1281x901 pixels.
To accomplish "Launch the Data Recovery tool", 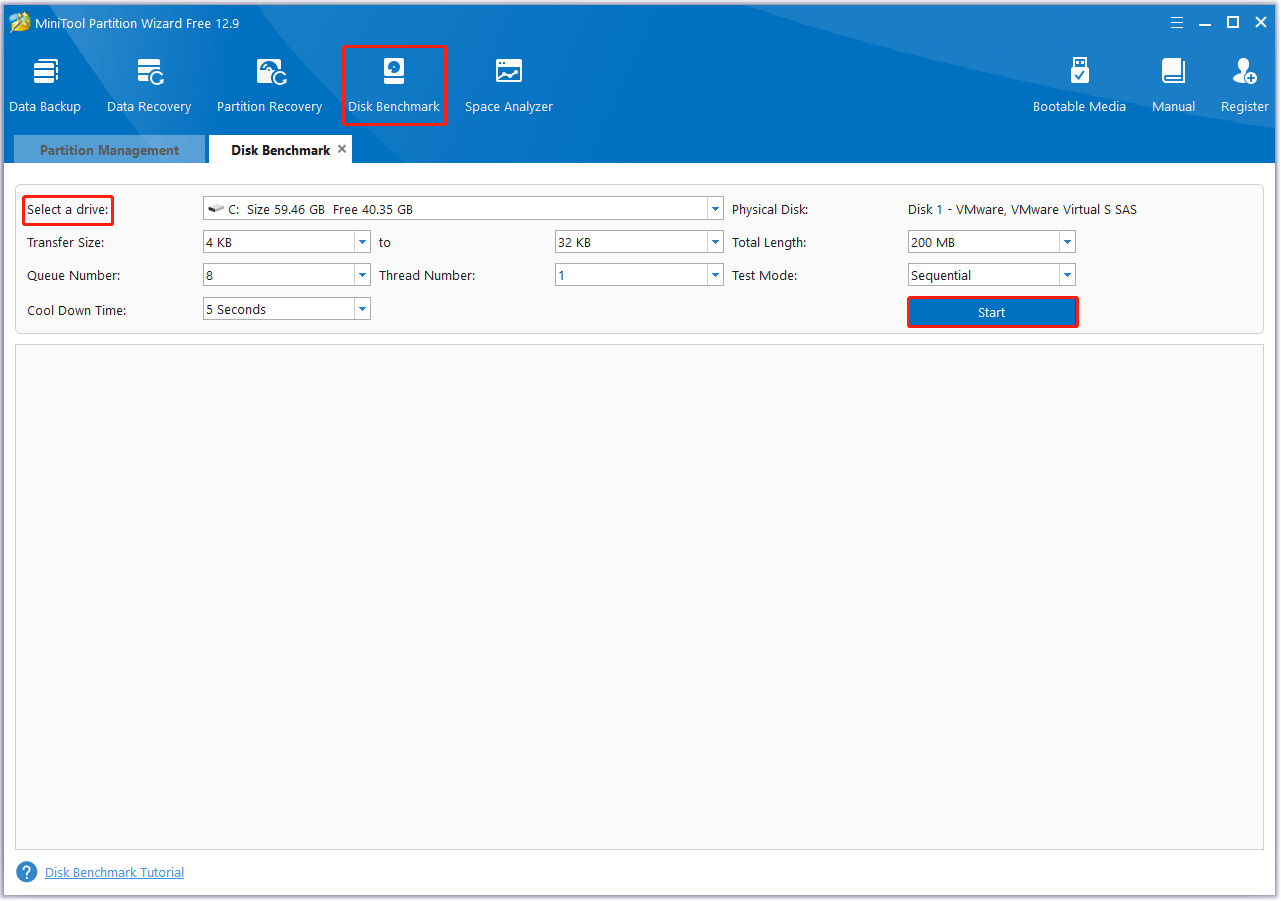I will click(149, 85).
